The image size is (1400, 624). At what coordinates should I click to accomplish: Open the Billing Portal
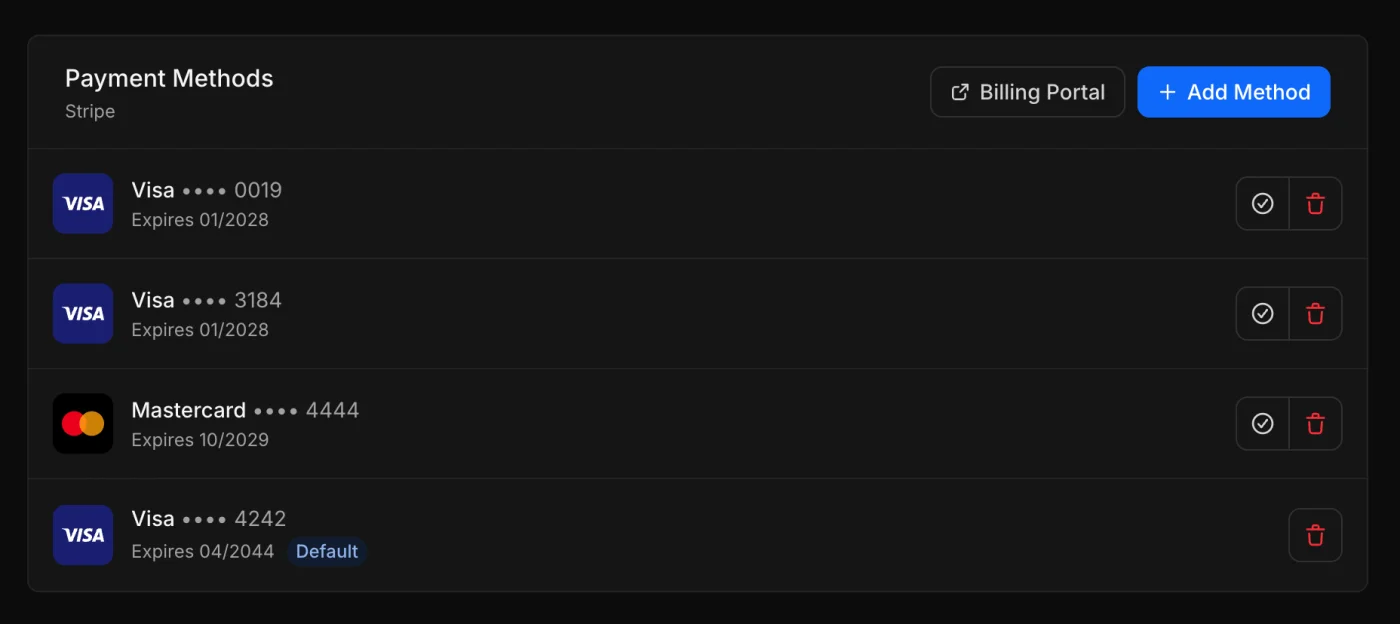[1027, 92]
